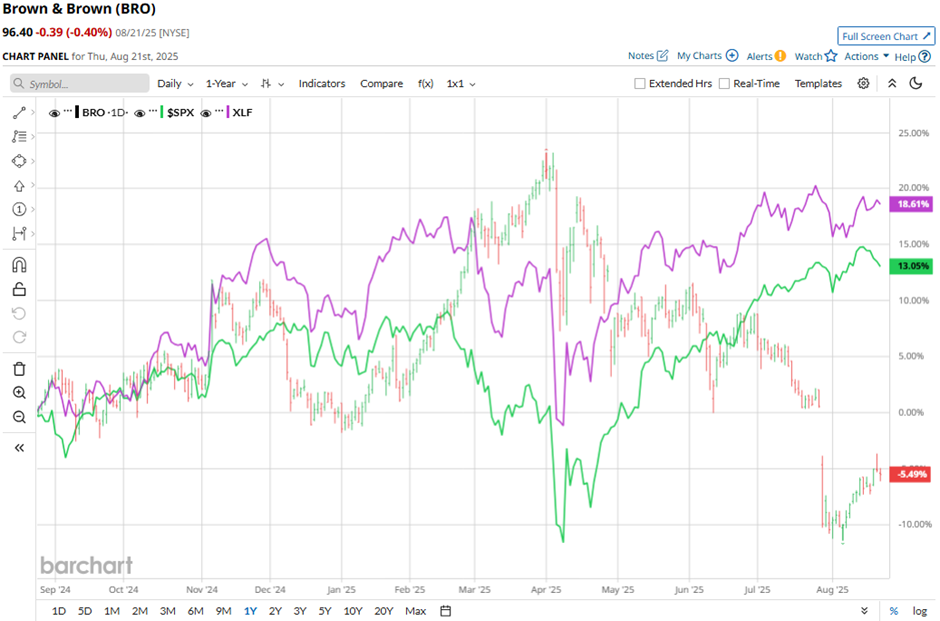
Task: Click the $SPX 13.05% value label
Action: pos(912,266)
